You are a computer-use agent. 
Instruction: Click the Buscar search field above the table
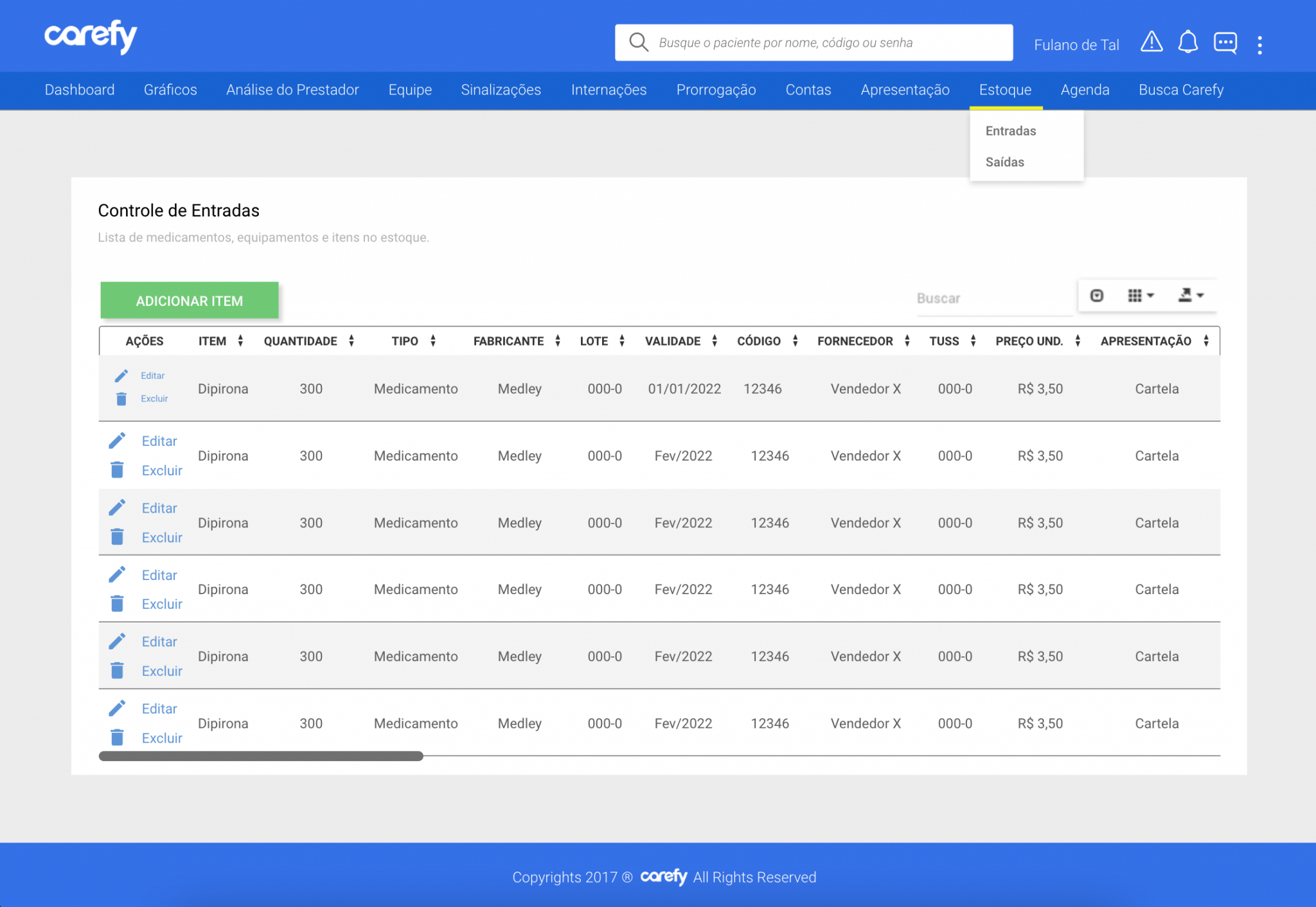[x=993, y=298]
